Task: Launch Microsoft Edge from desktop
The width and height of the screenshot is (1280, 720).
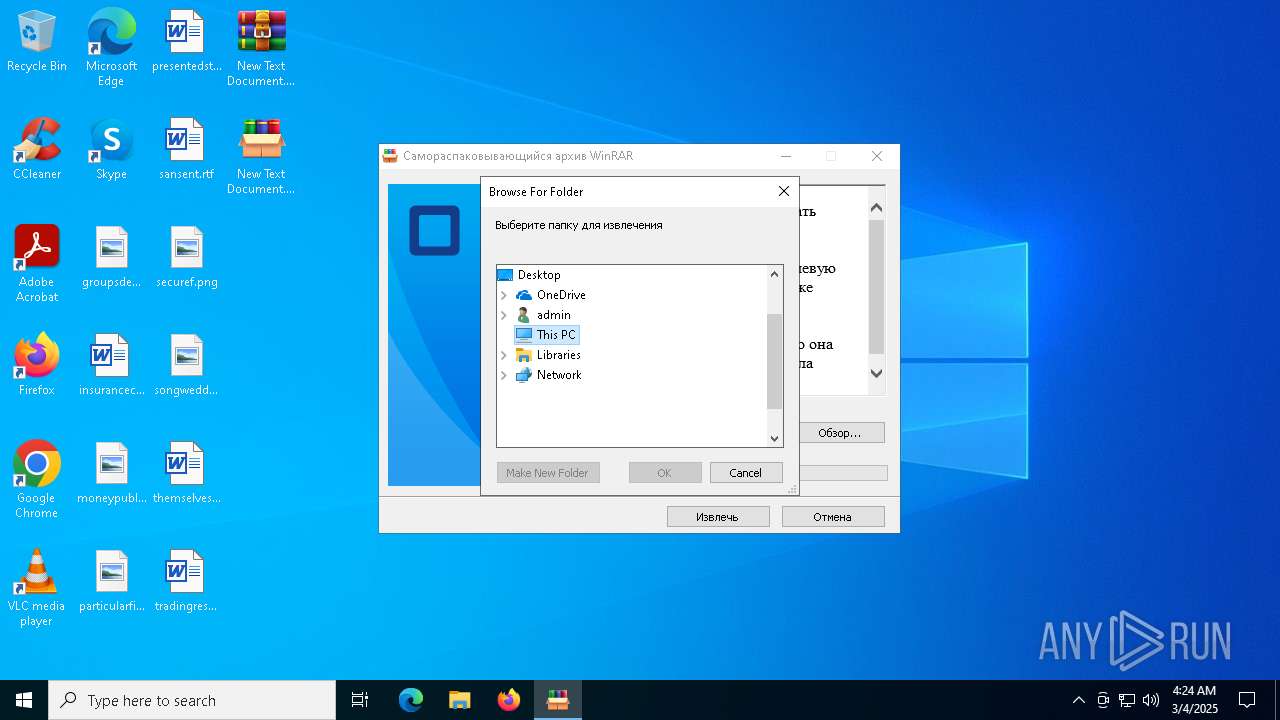Action: coord(111,48)
